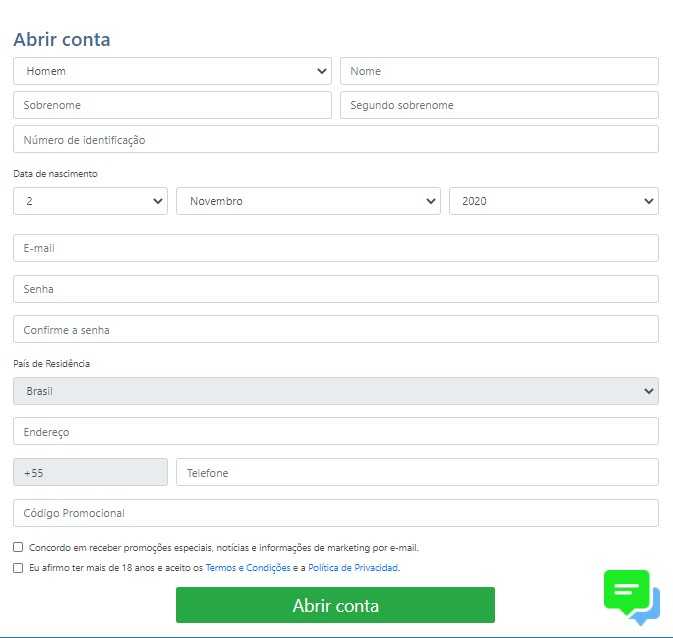
Task: Click the País de Residência label
Action: [x=52, y=364]
